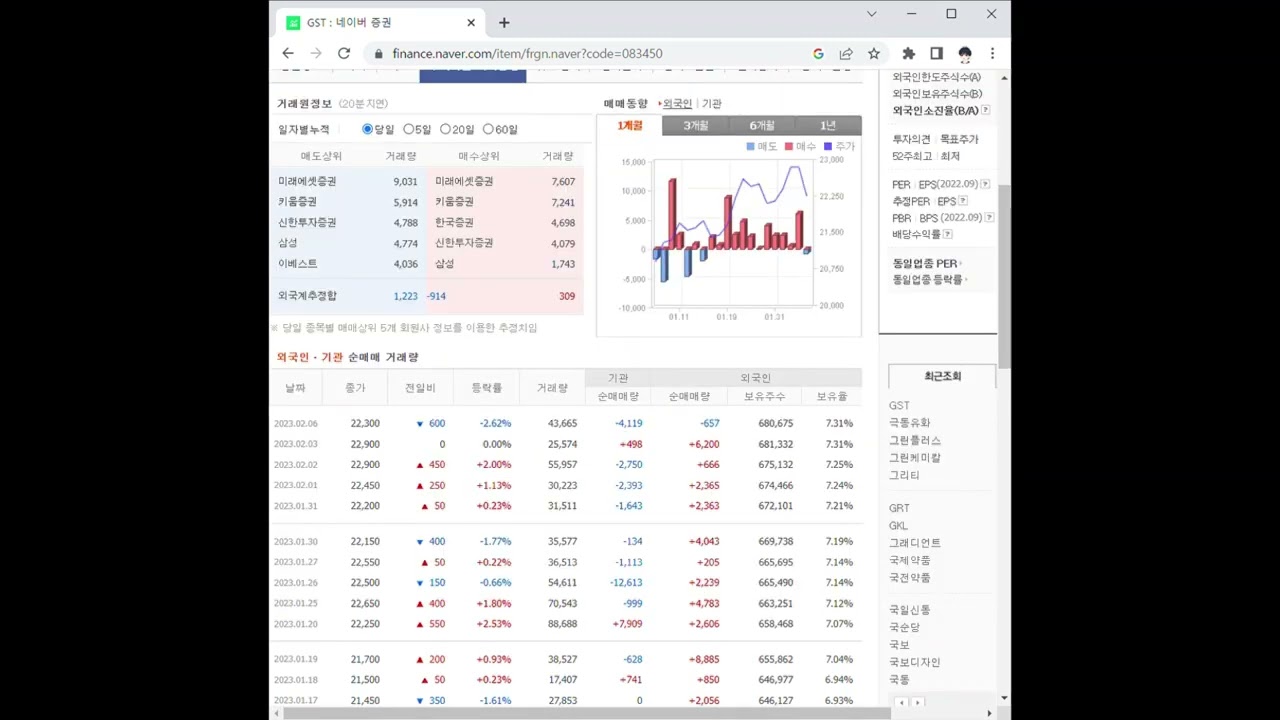Open 국제약품 from the recent list
1280x720 pixels.
(x=909, y=560)
